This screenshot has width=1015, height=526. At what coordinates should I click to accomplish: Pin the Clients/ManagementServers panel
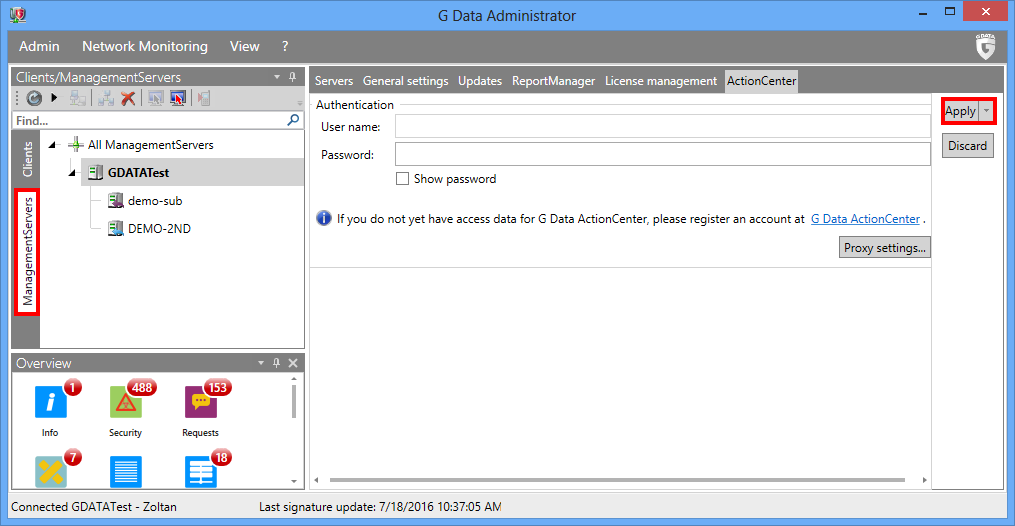[x=293, y=77]
